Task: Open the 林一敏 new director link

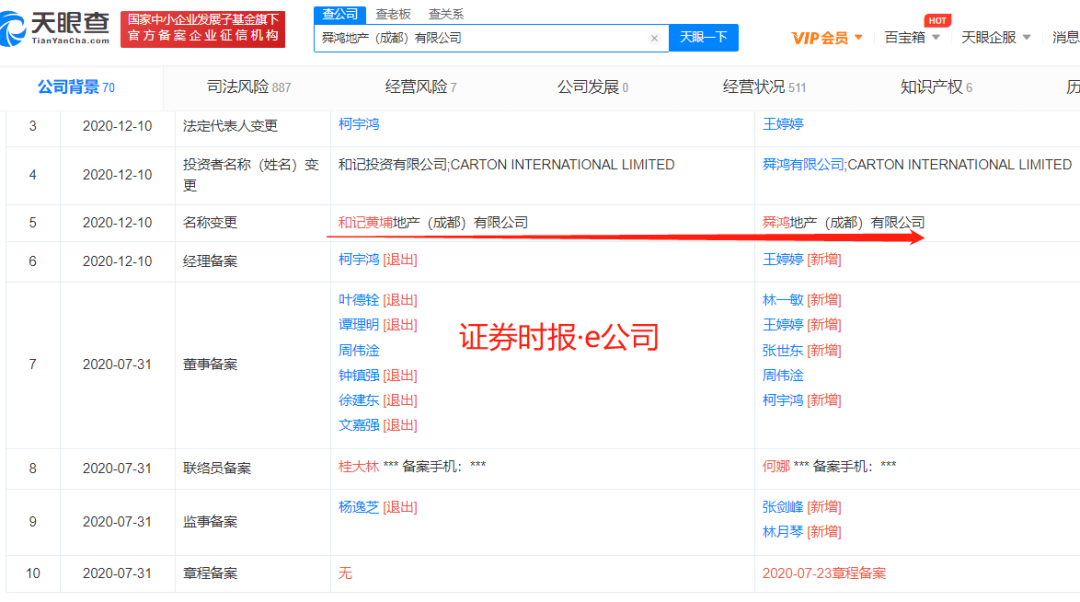Action: (x=783, y=300)
